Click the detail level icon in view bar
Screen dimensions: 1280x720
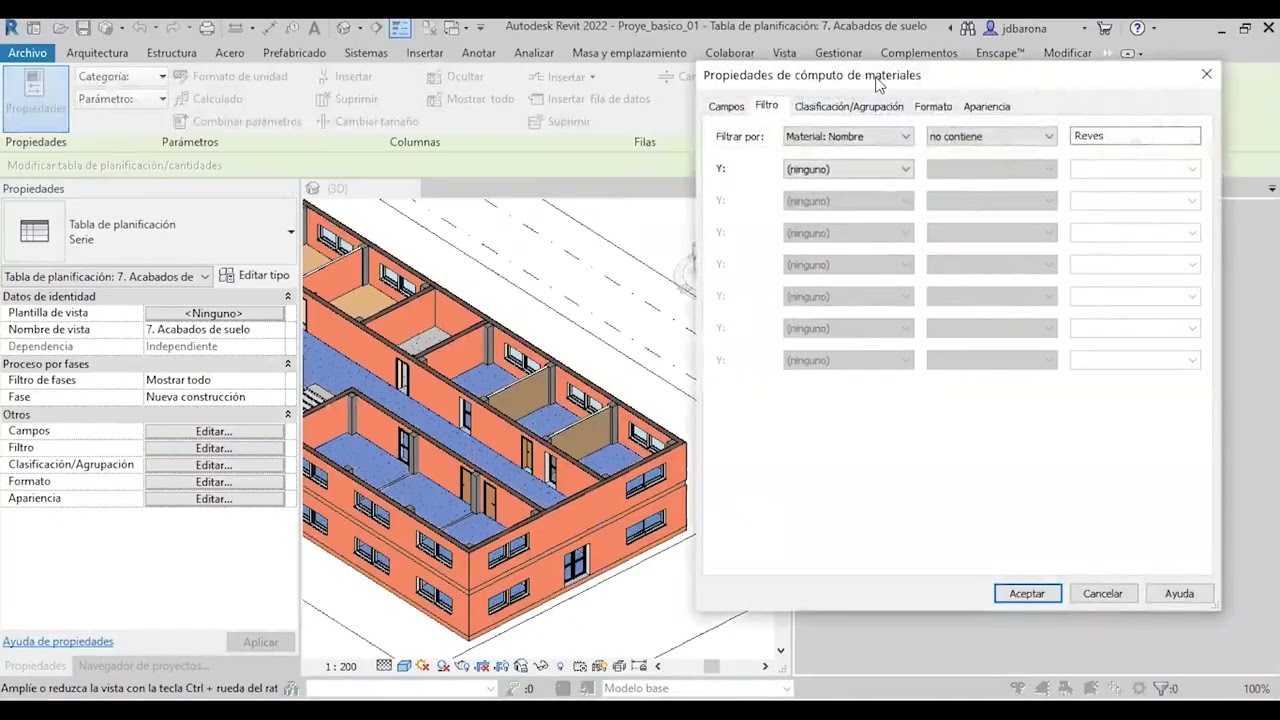[385, 666]
